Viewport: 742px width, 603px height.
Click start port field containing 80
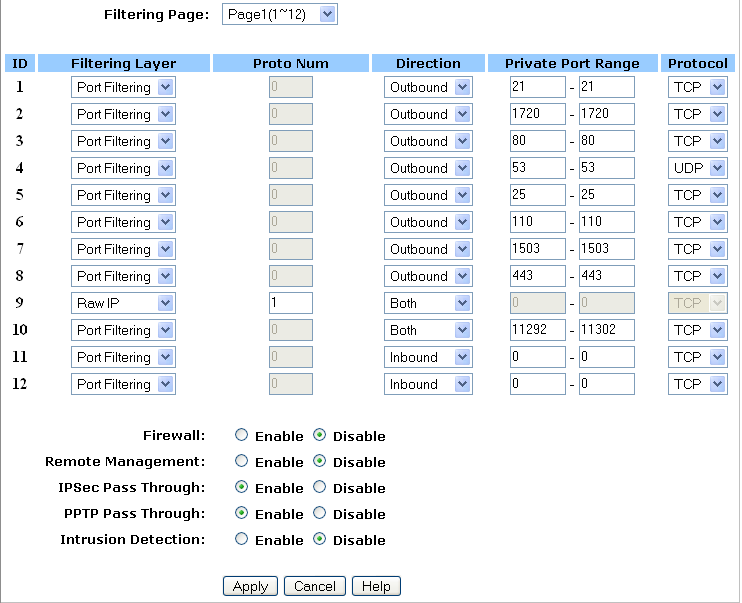538,141
